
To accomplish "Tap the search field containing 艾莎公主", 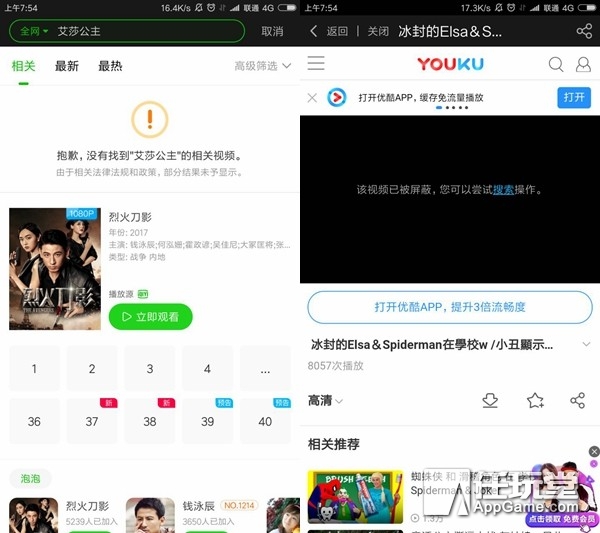I will 127,31.
